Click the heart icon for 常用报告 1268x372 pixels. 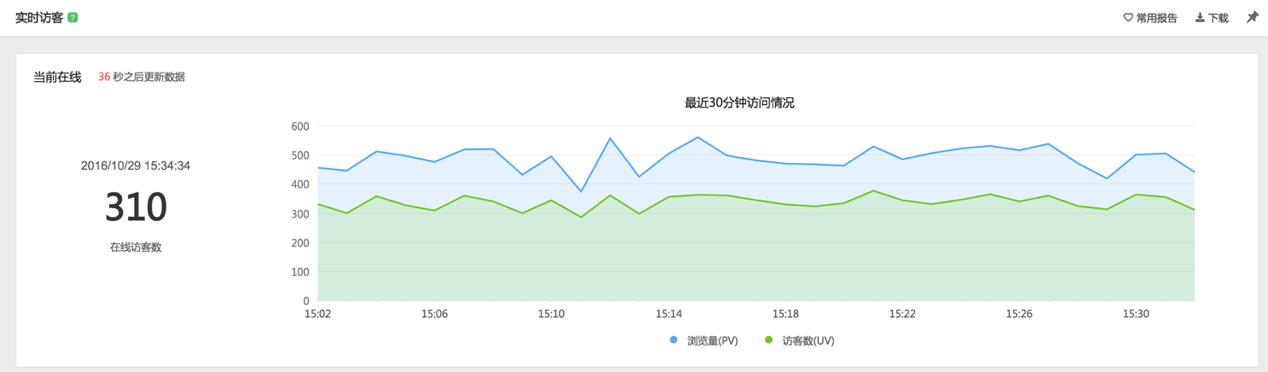pos(1128,18)
